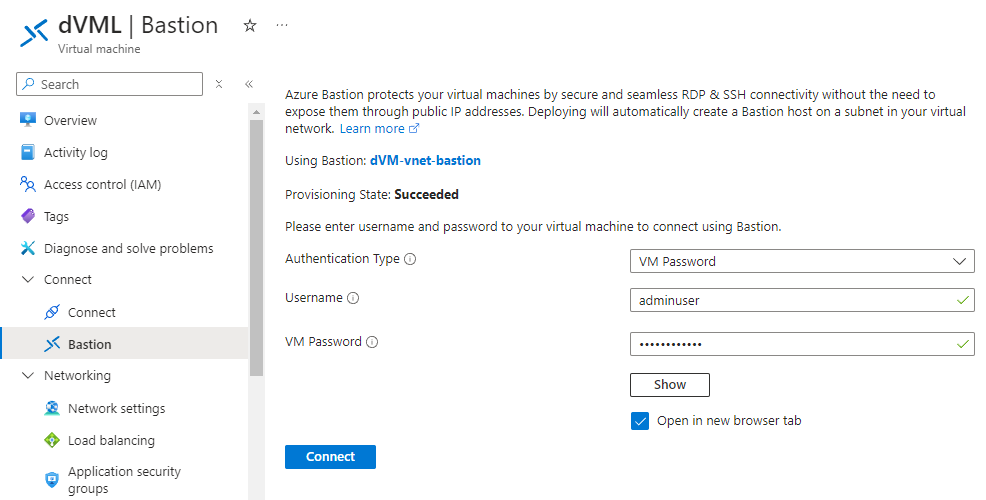The height and width of the screenshot is (500, 986).
Task: Click the VM Password info icon
Action: pyautogui.click(x=372, y=342)
